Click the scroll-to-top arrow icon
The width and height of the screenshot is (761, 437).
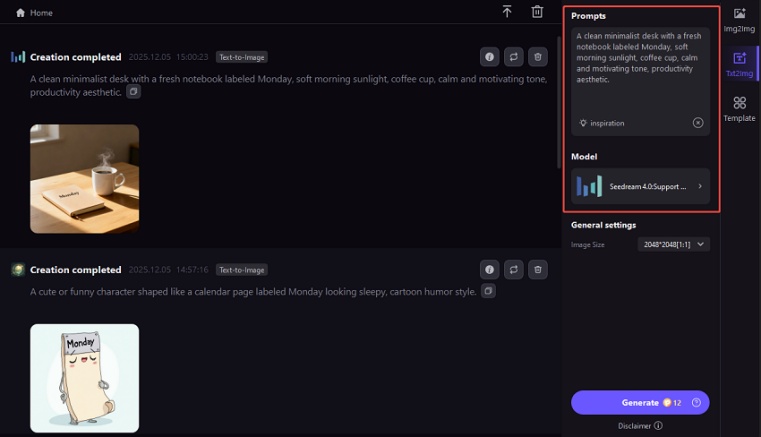tap(507, 12)
